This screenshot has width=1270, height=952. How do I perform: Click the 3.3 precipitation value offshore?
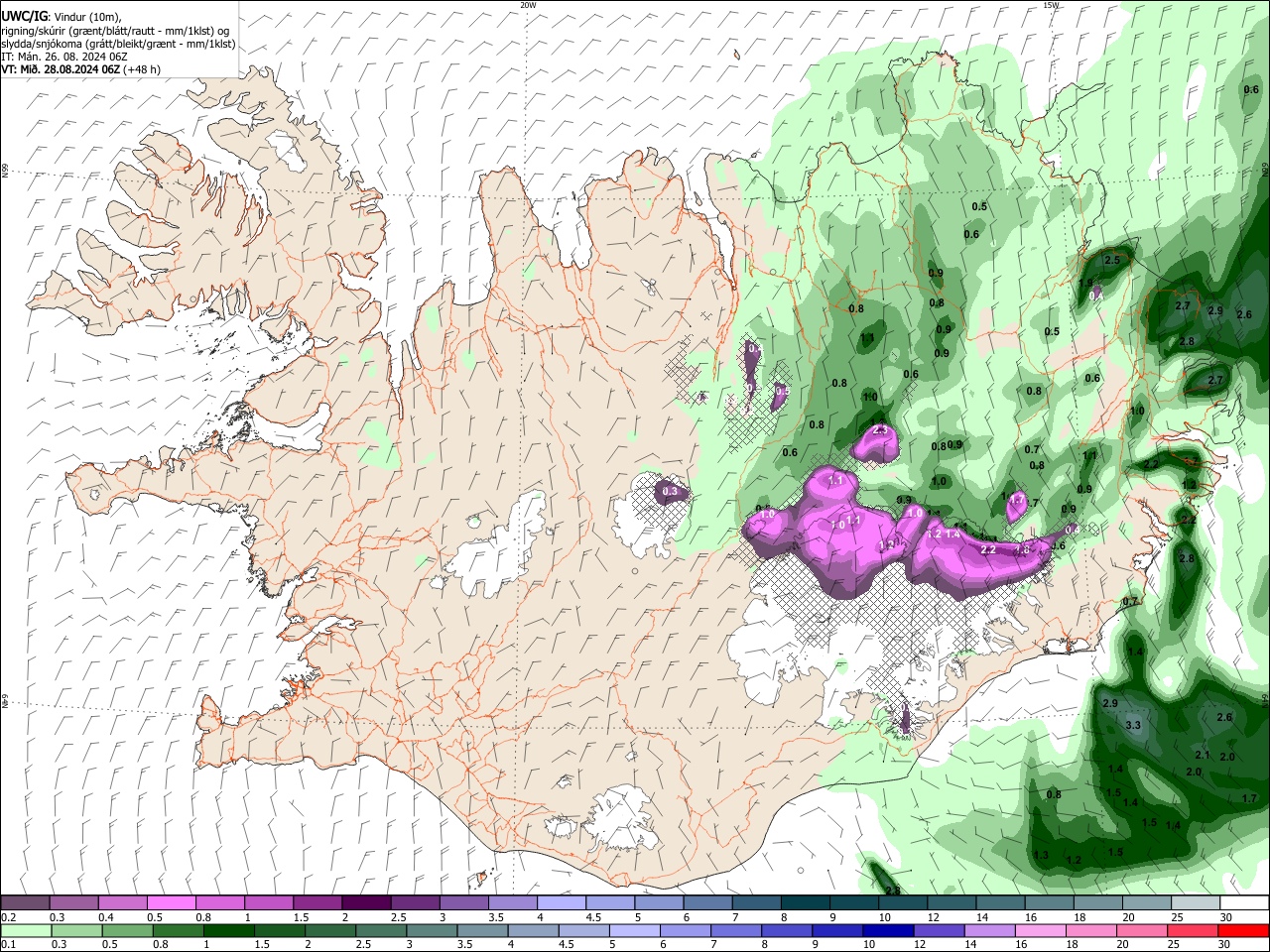(x=1134, y=725)
